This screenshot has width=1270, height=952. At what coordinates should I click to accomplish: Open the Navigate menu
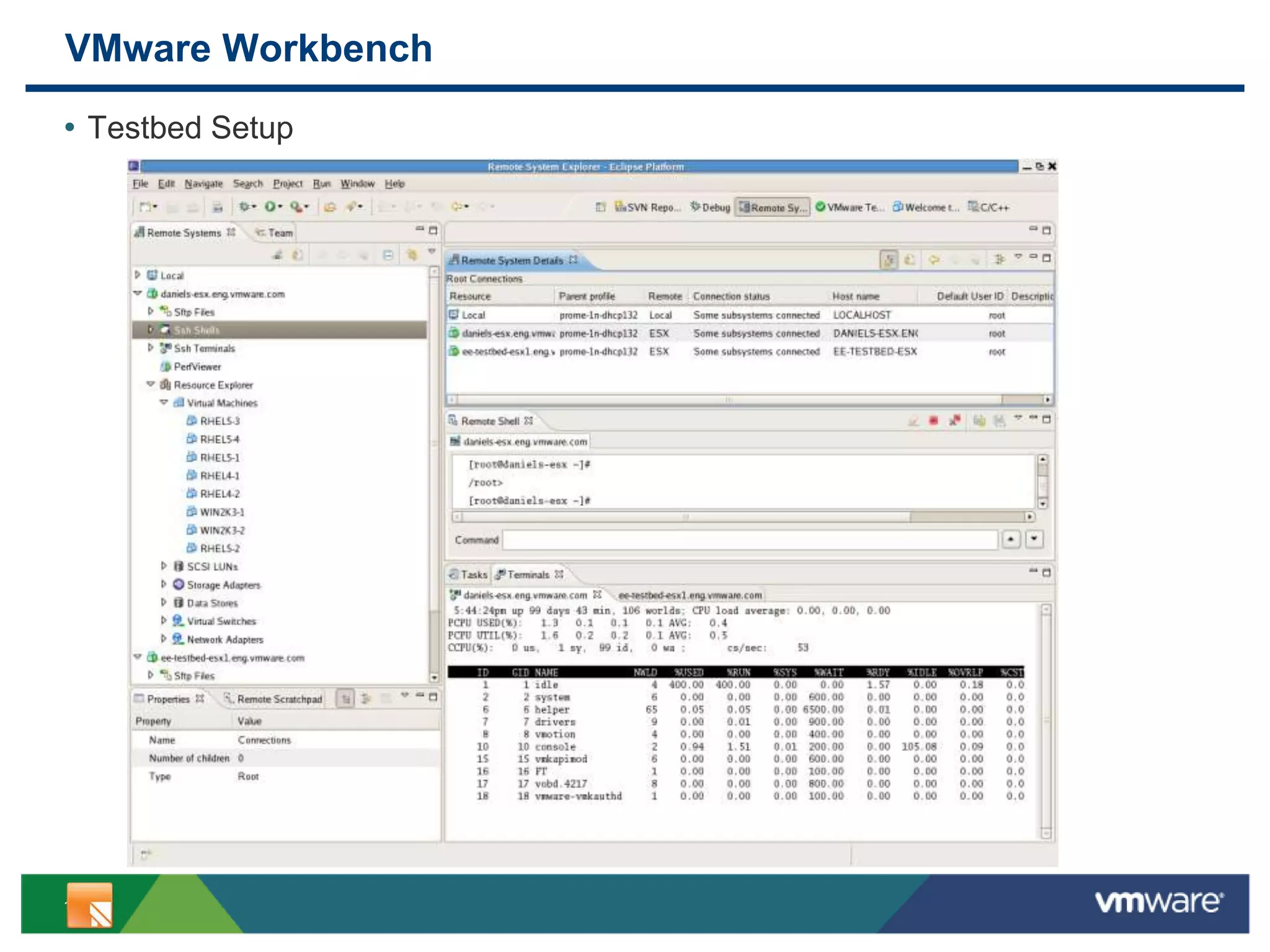[x=203, y=183]
